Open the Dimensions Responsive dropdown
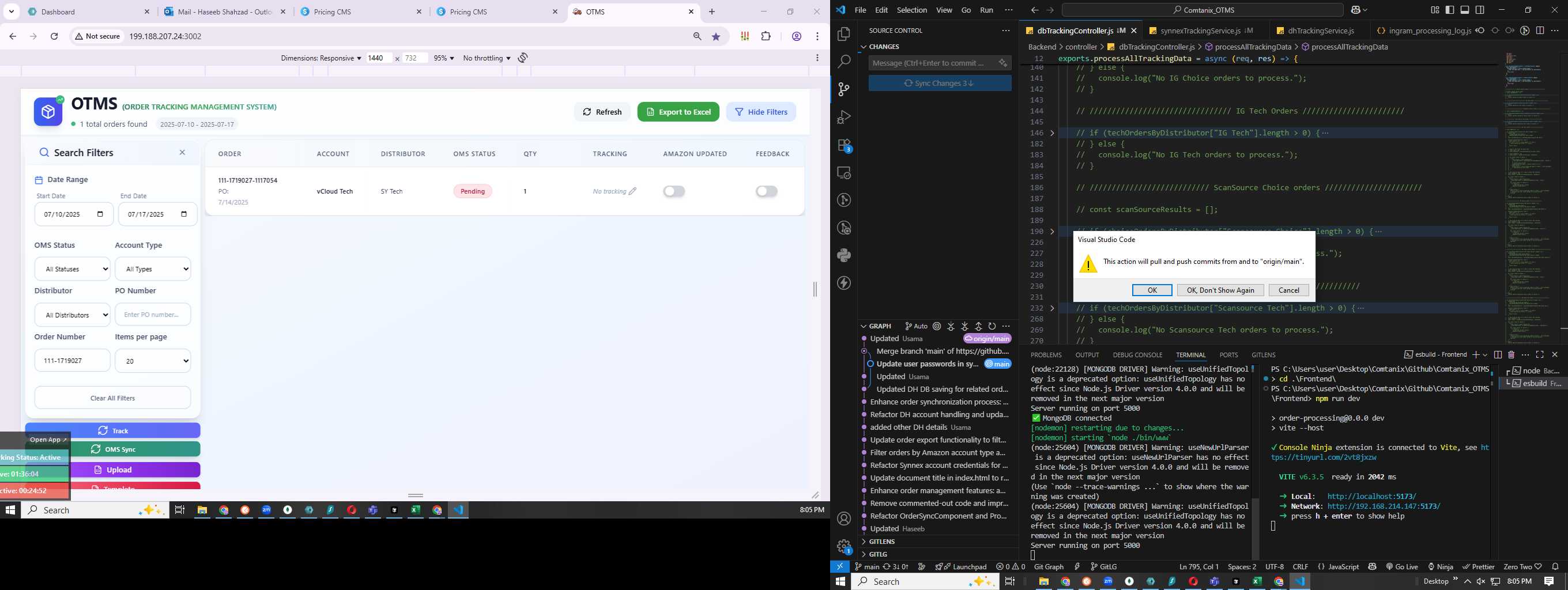Viewport: 1568px width, 590px height. [x=321, y=58]
